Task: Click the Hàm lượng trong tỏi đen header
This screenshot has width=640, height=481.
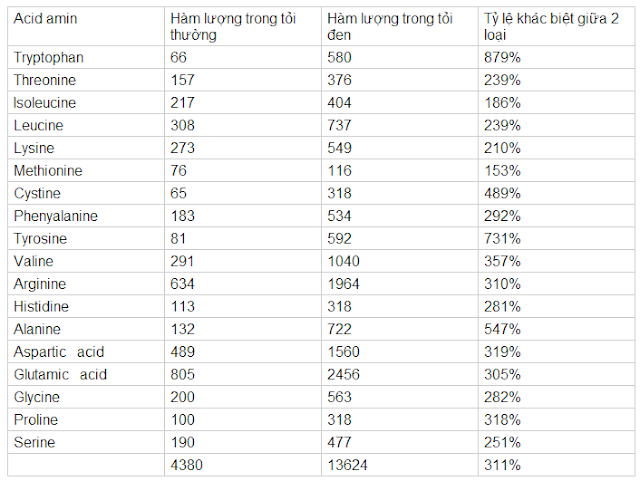Action: pyautogui.click(x=390, y=27)
